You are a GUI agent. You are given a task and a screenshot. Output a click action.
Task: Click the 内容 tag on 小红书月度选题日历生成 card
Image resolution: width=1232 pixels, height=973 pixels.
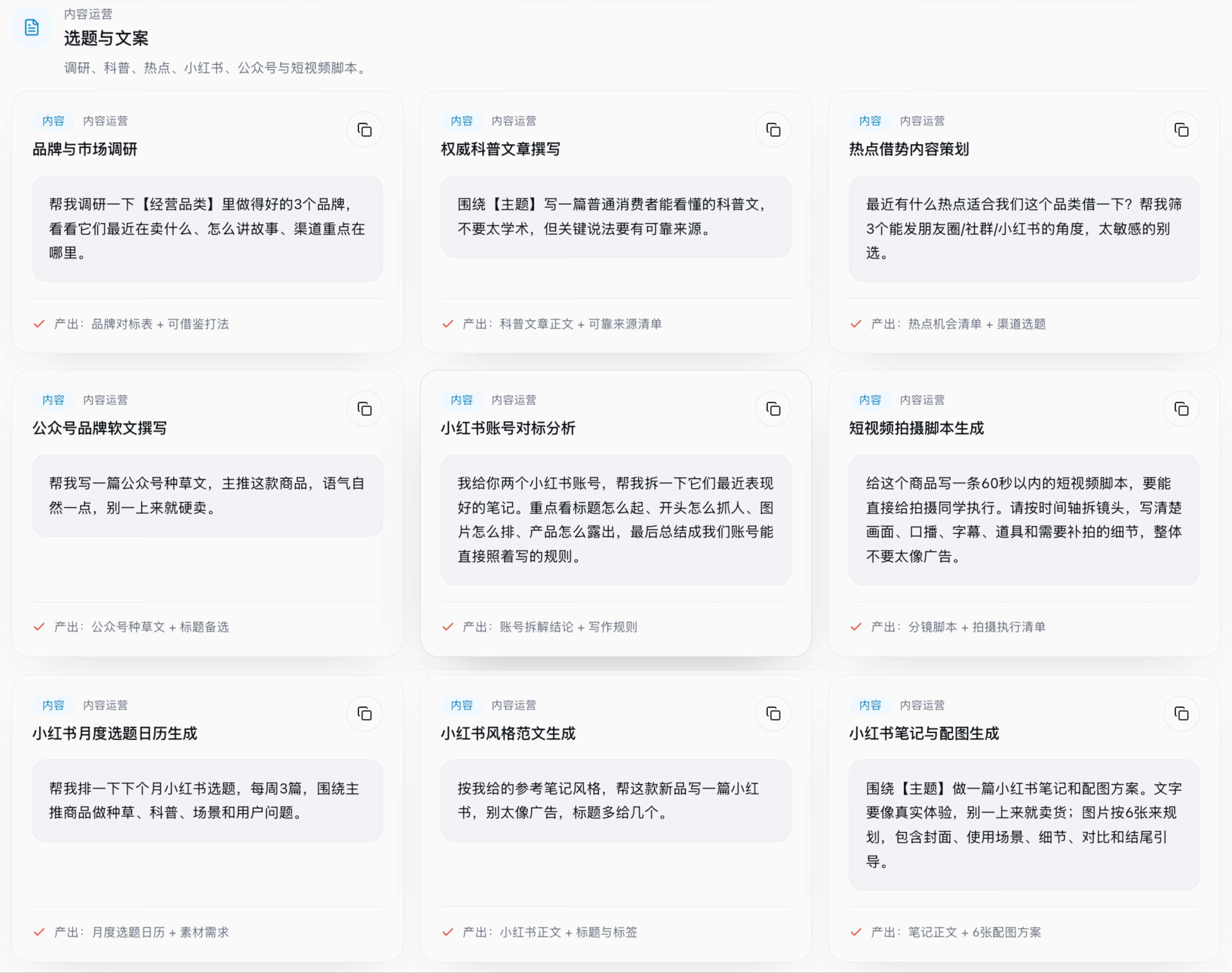point(53,705)
